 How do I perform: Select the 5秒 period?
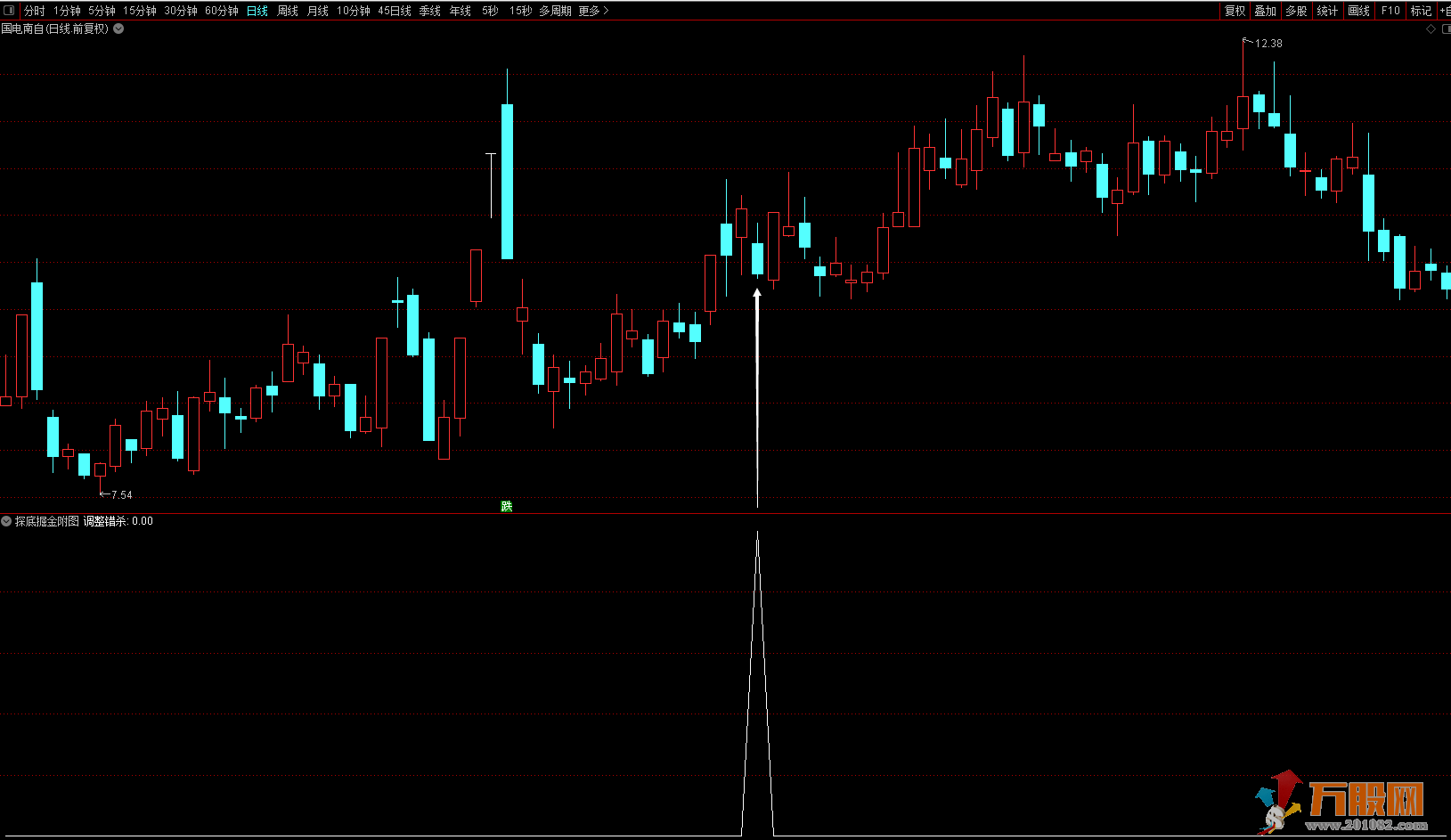pyautogui.click(x=490, y=11)
